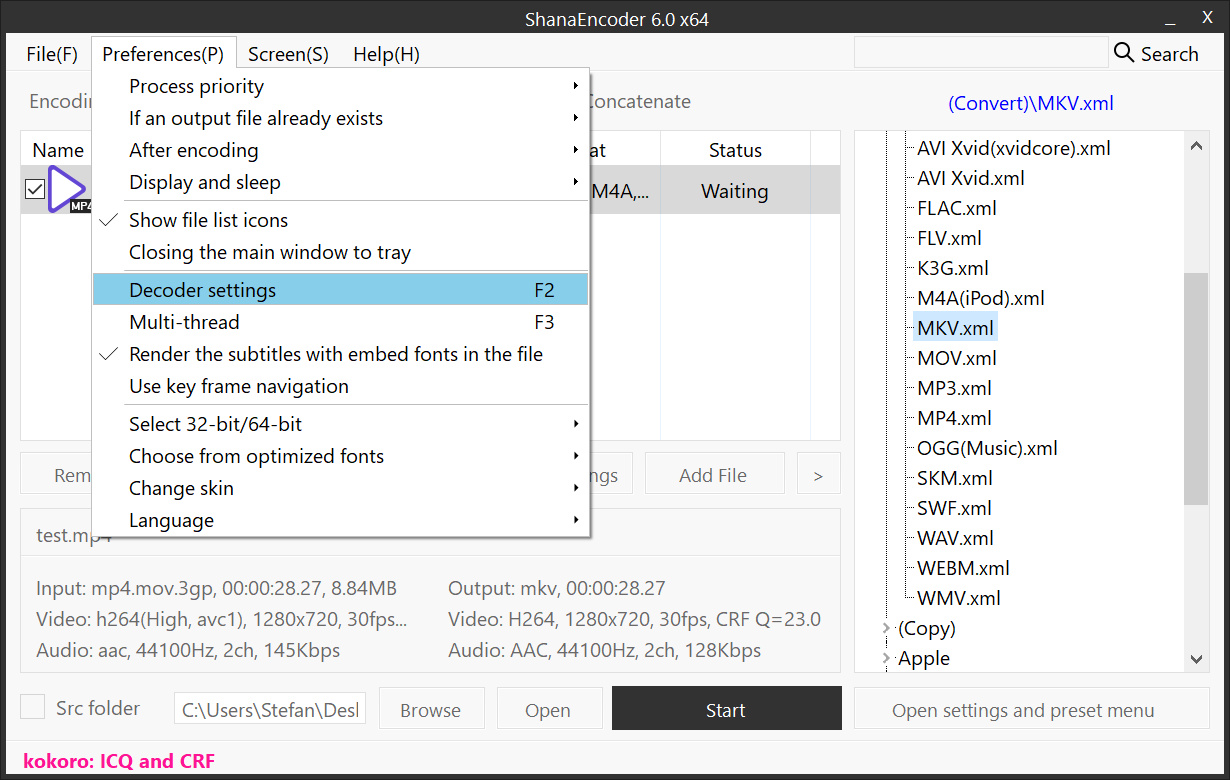Click the Add File button

(x=713, y=475)
